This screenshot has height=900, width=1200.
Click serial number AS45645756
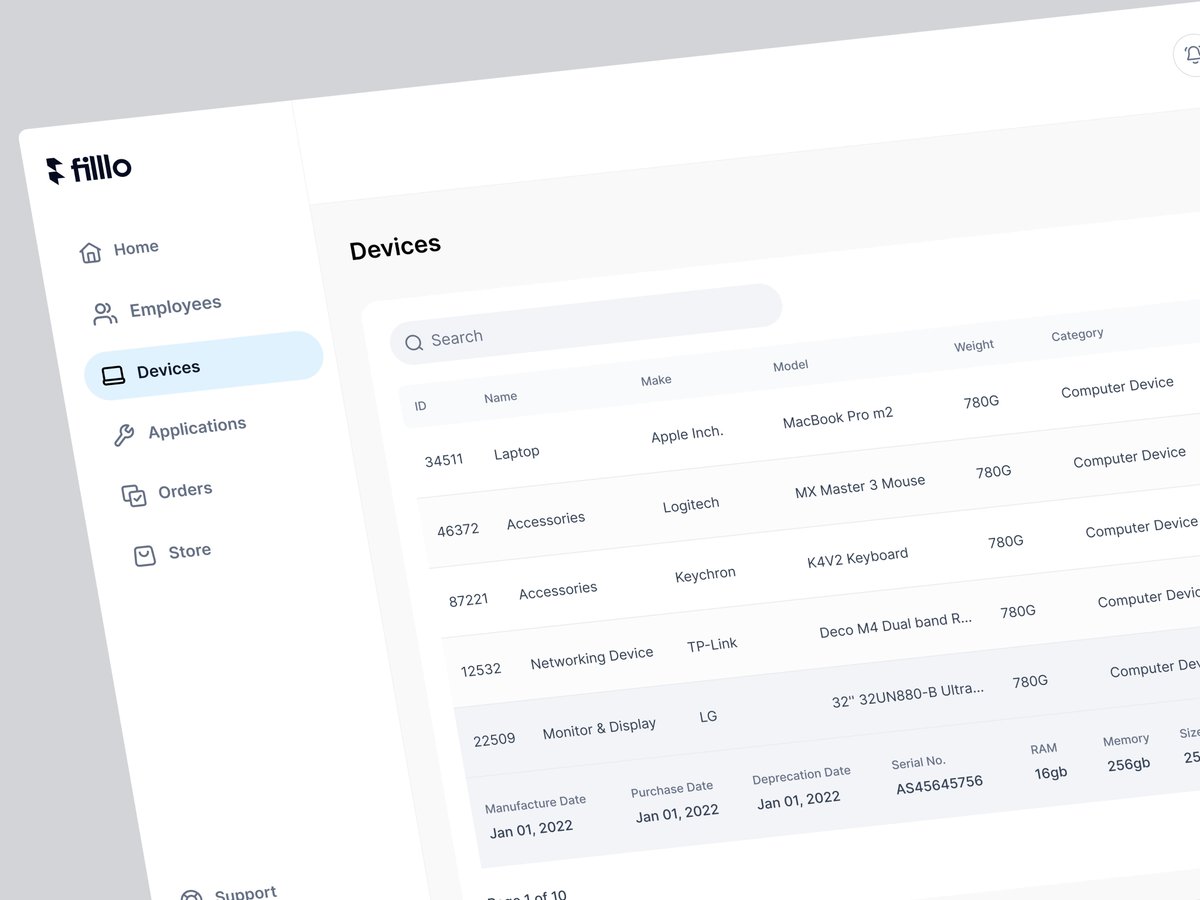939,786
